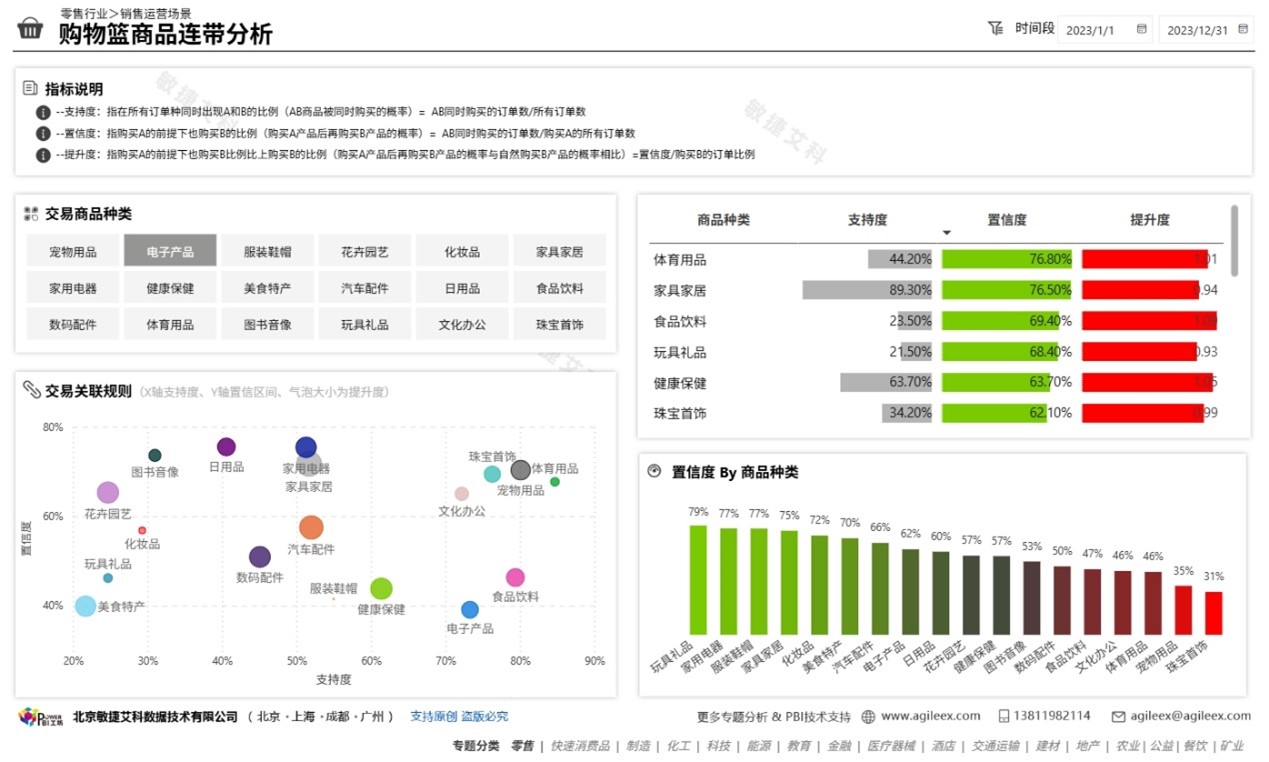Click the document icon next to 指标说明
The height and width of the screenshot is (762, 1269).
click(31, 86)
